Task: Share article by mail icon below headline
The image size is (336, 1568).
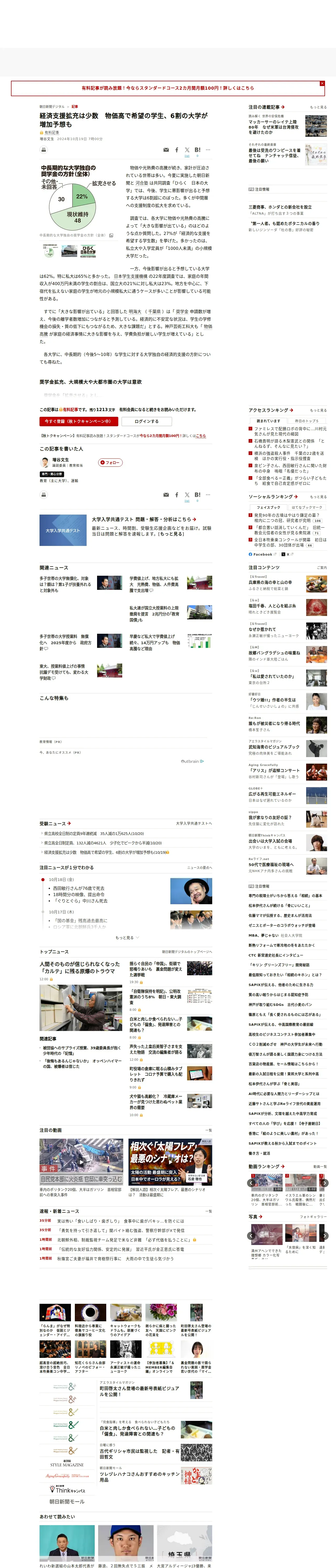Action: coord(166,150)
